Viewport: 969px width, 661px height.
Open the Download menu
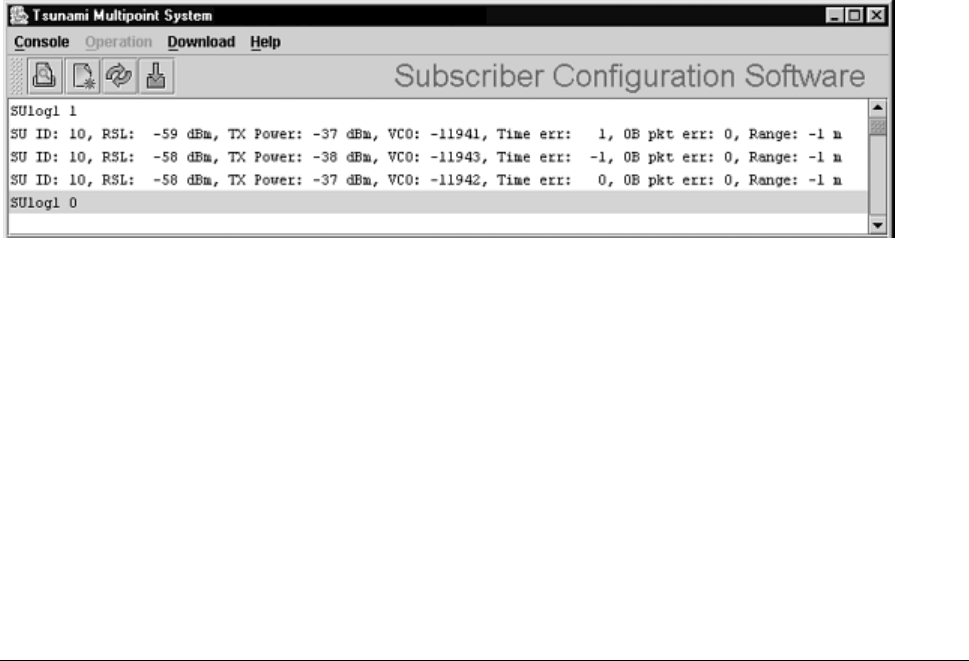click(x=201, y=42)
